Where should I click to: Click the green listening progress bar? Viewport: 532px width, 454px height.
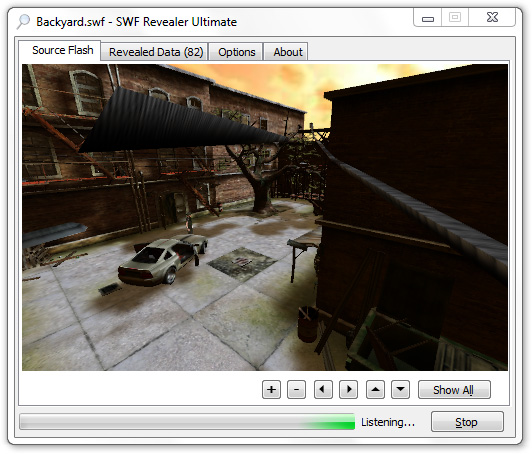tap(187, 422)
